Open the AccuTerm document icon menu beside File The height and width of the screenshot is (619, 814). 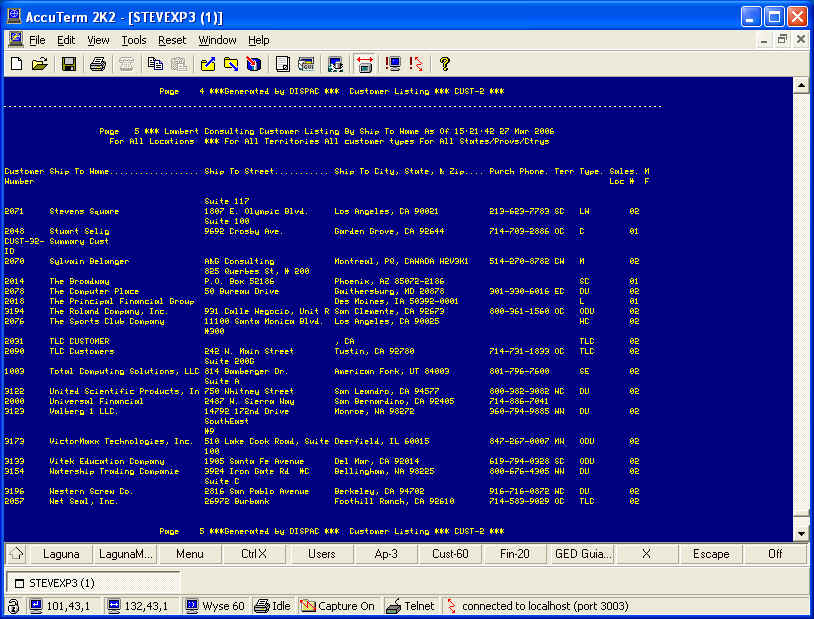click(15, 40)
